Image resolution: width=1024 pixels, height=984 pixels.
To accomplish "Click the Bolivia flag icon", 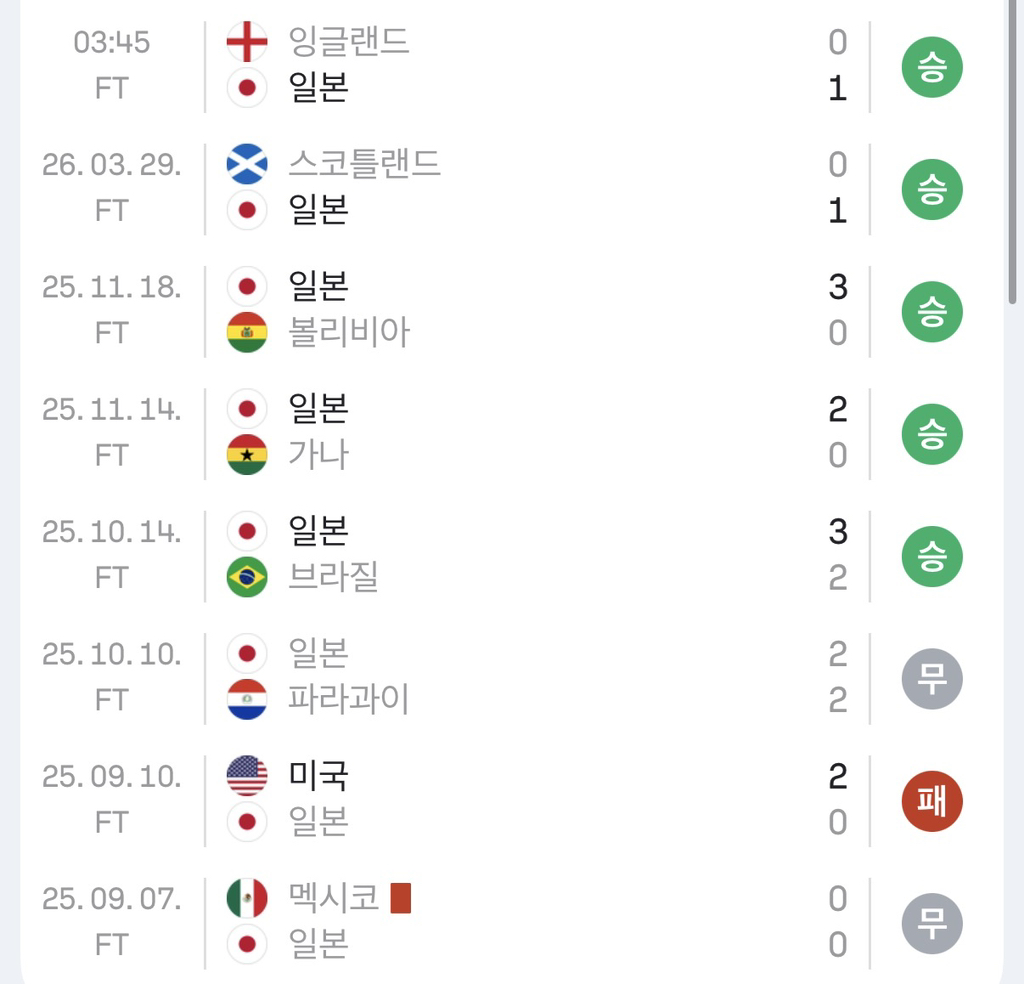I will (247, 333).
